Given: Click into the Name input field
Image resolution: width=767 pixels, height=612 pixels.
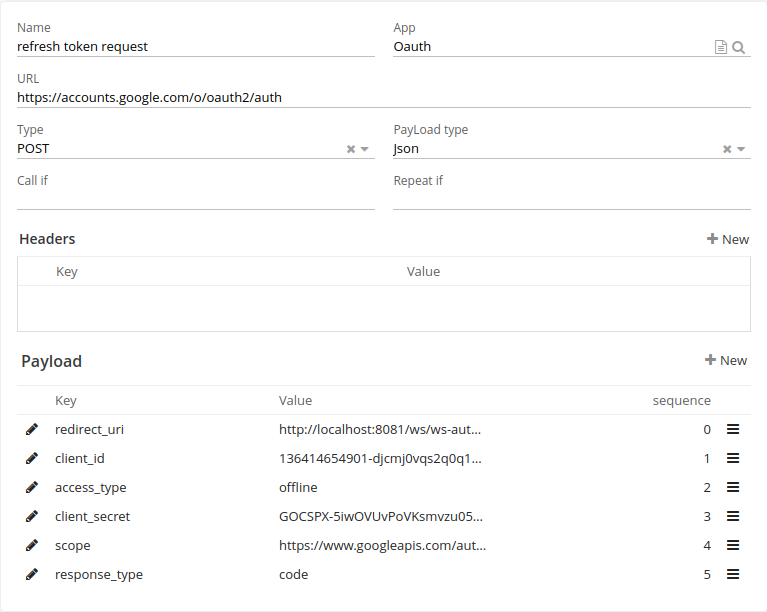Looking at the screenshot, I should (x=195, y=46).
